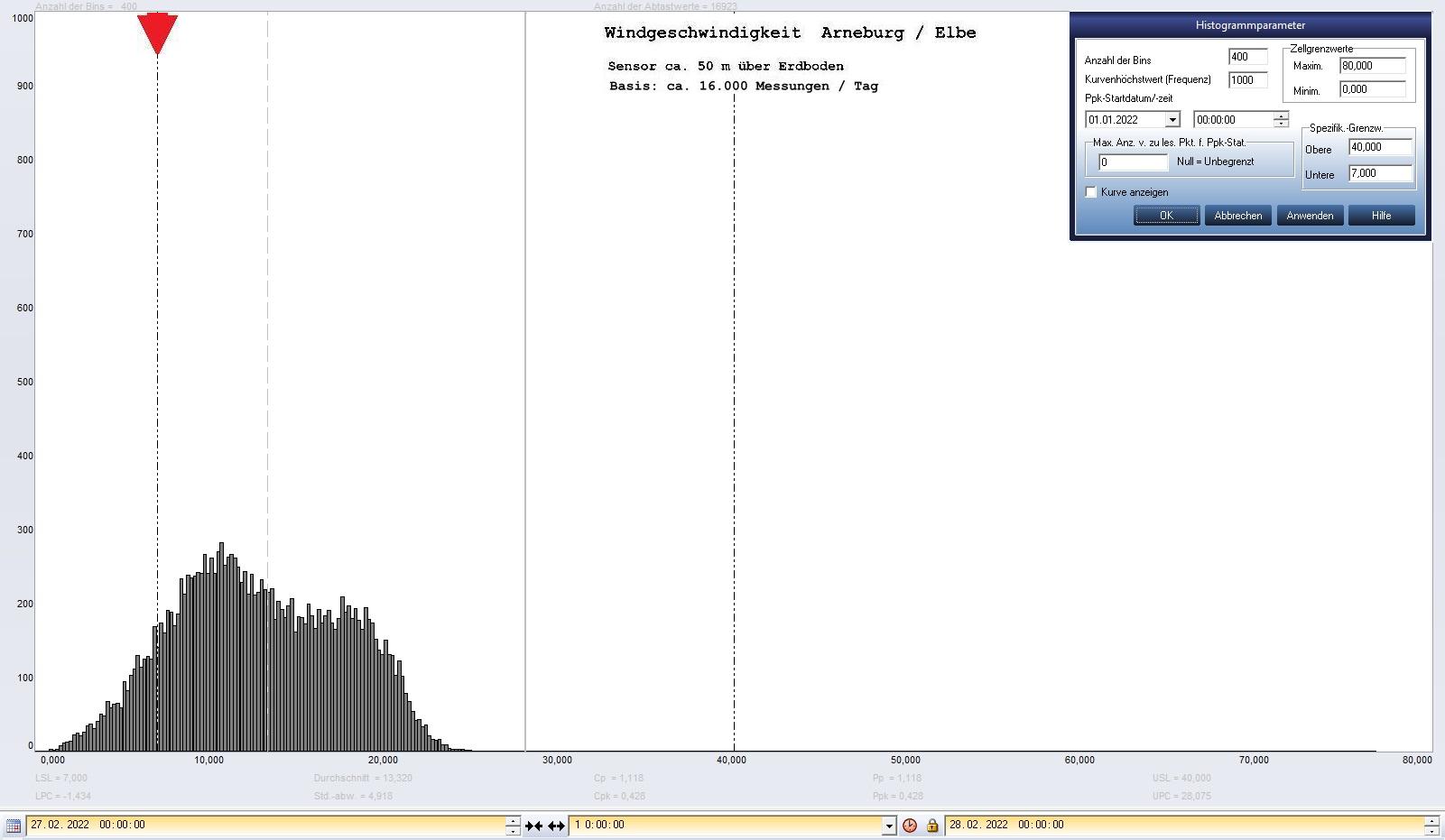Image resolution: width=1445 pixels, height=840 pixels.
Task: Click the Anwenden button
Action: [1310, 216]
